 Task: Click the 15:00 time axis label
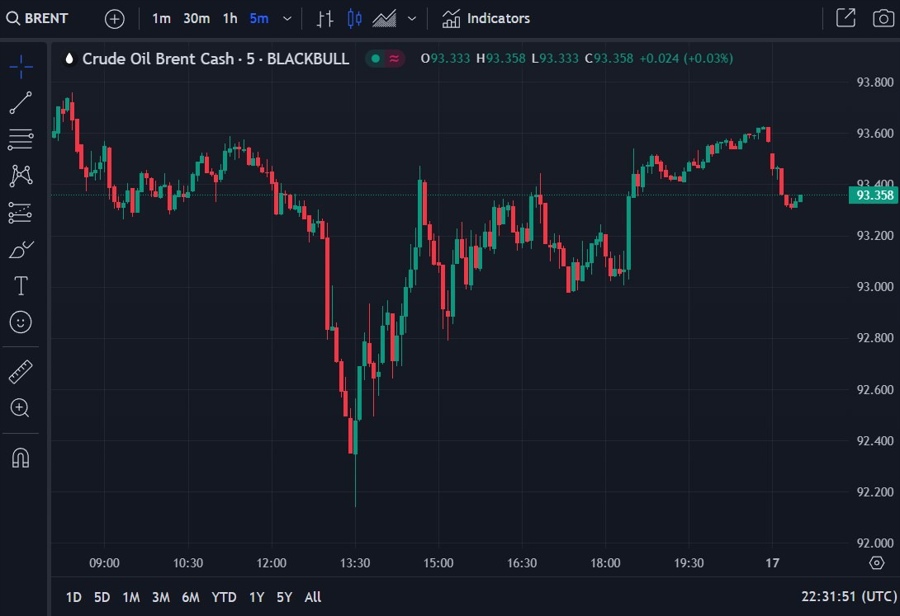tap(439, 563)
